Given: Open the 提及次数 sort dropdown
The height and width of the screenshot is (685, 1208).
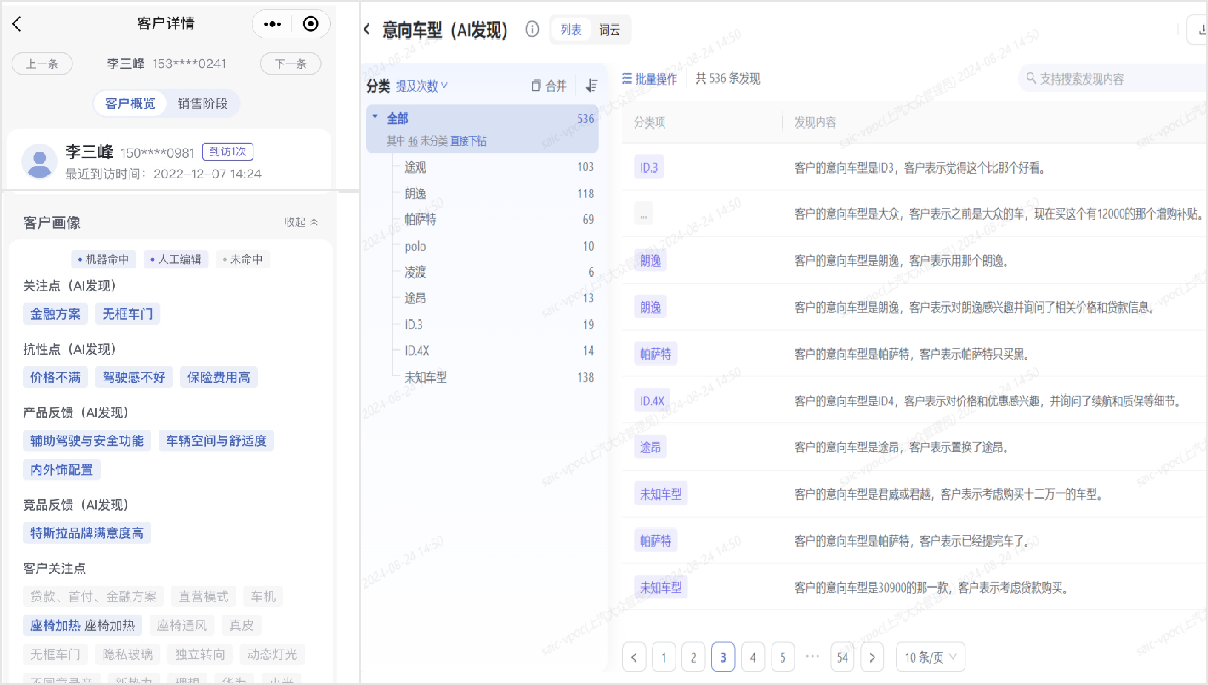Looking at the screenshot, I should coord(422,86).
